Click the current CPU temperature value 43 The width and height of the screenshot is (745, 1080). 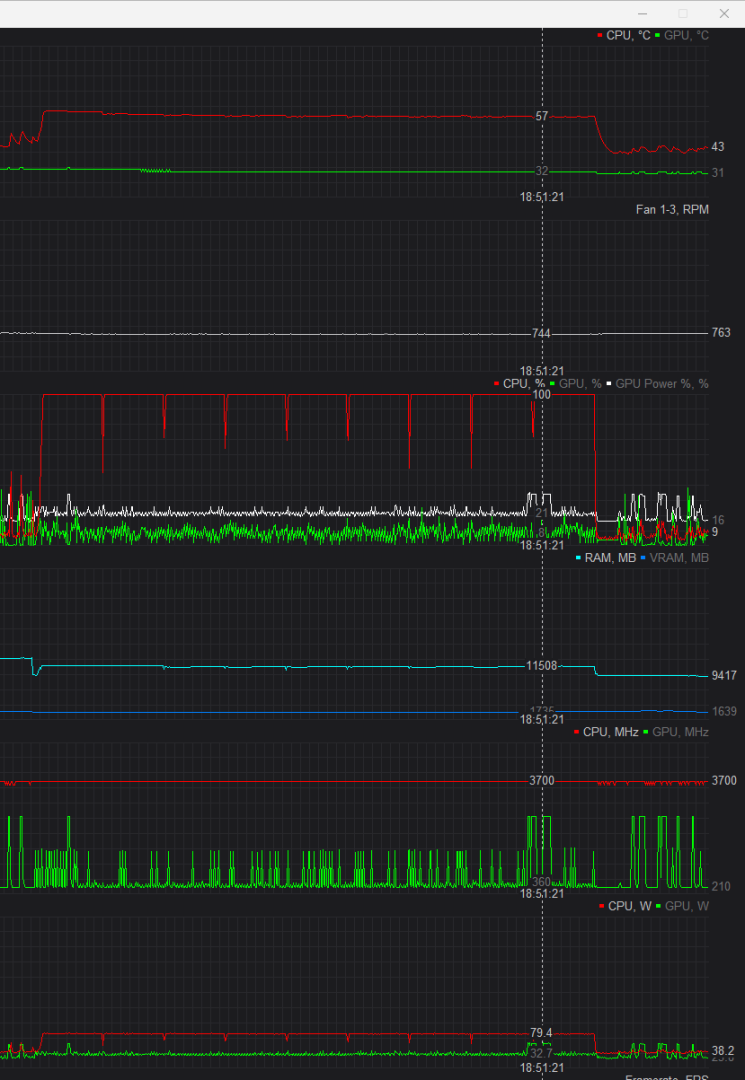[x=717, y=147]
